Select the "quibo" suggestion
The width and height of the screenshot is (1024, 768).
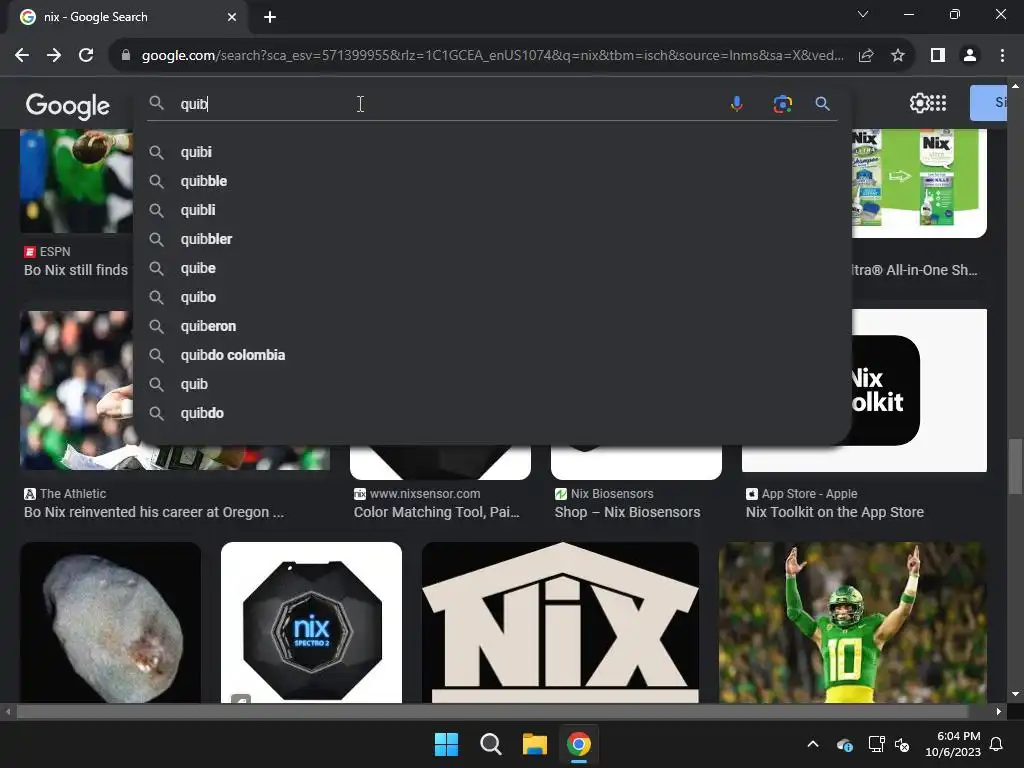click(x=492, y=297)
